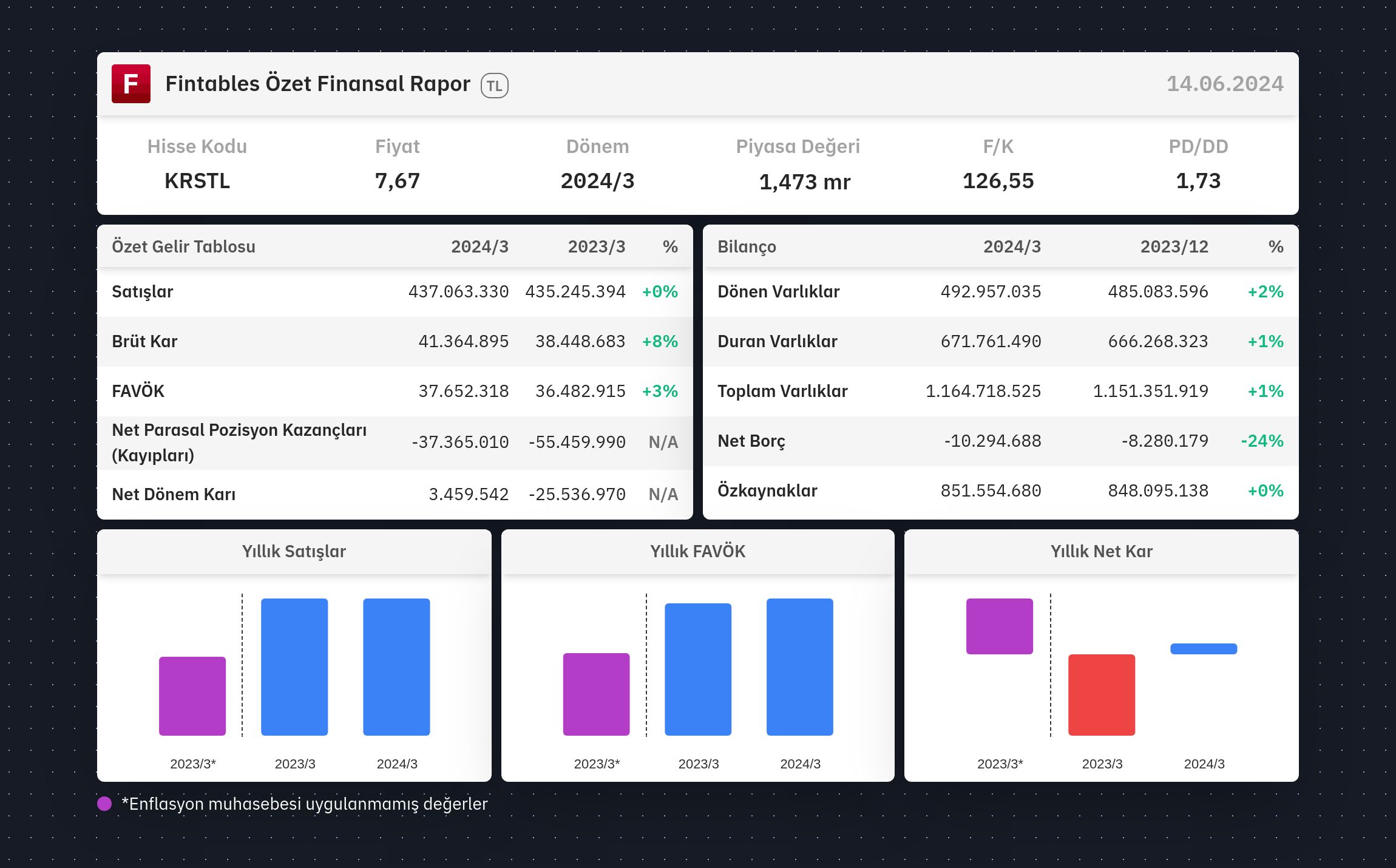The image size is (1396, 868).
Task: Click the purple 2023/3* bar in Yıllık Net Kar
Action: 1000,626
